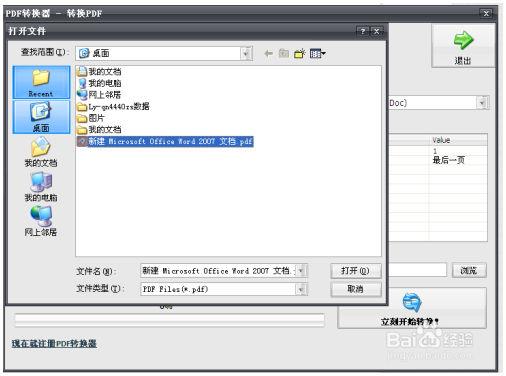The width and height of the screenshot is (506, 376).
Task: Click the 退出 green arrow button in main window
Action: point(463,46)
